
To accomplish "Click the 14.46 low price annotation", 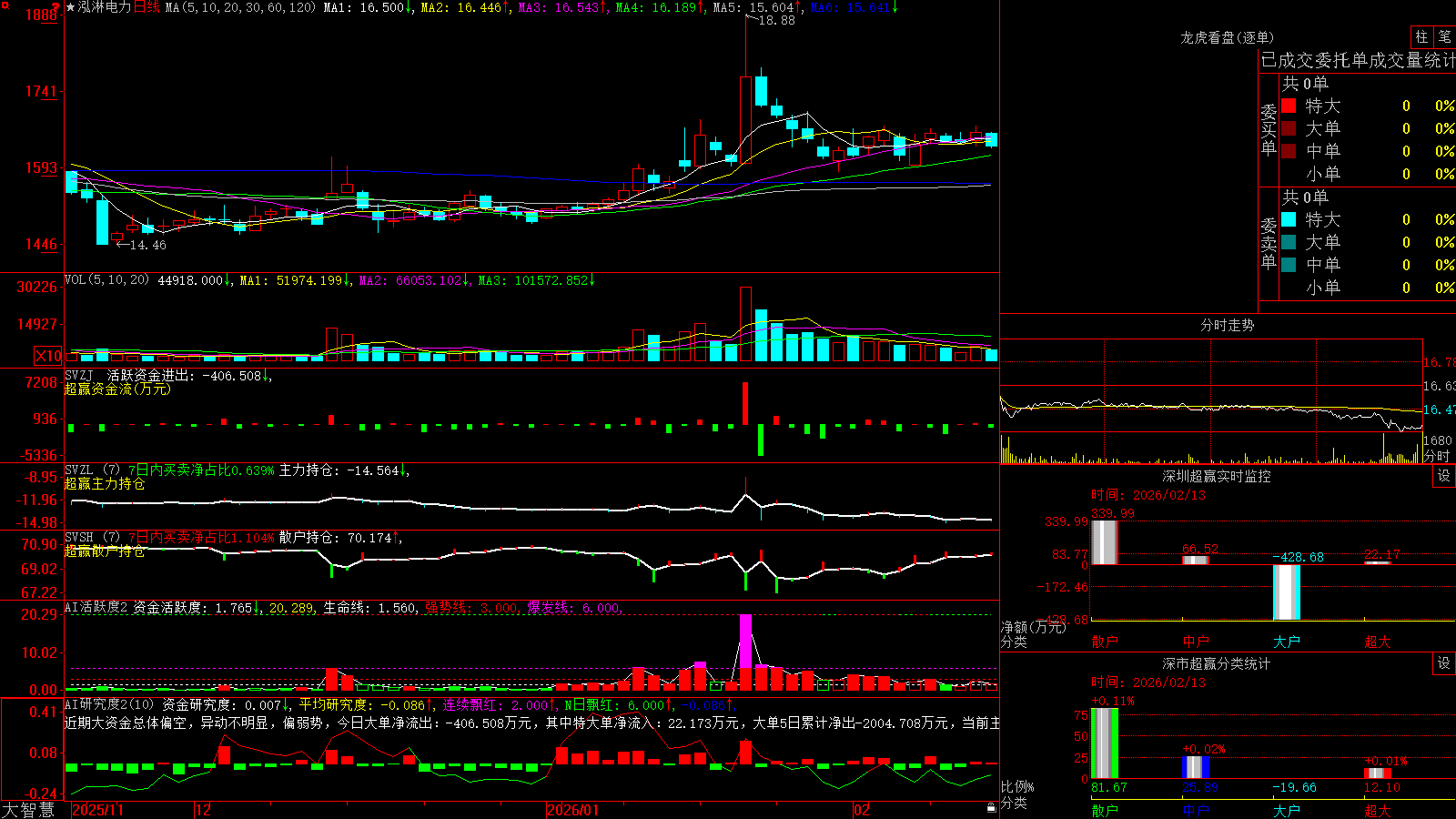I will [x=147, y=245].
